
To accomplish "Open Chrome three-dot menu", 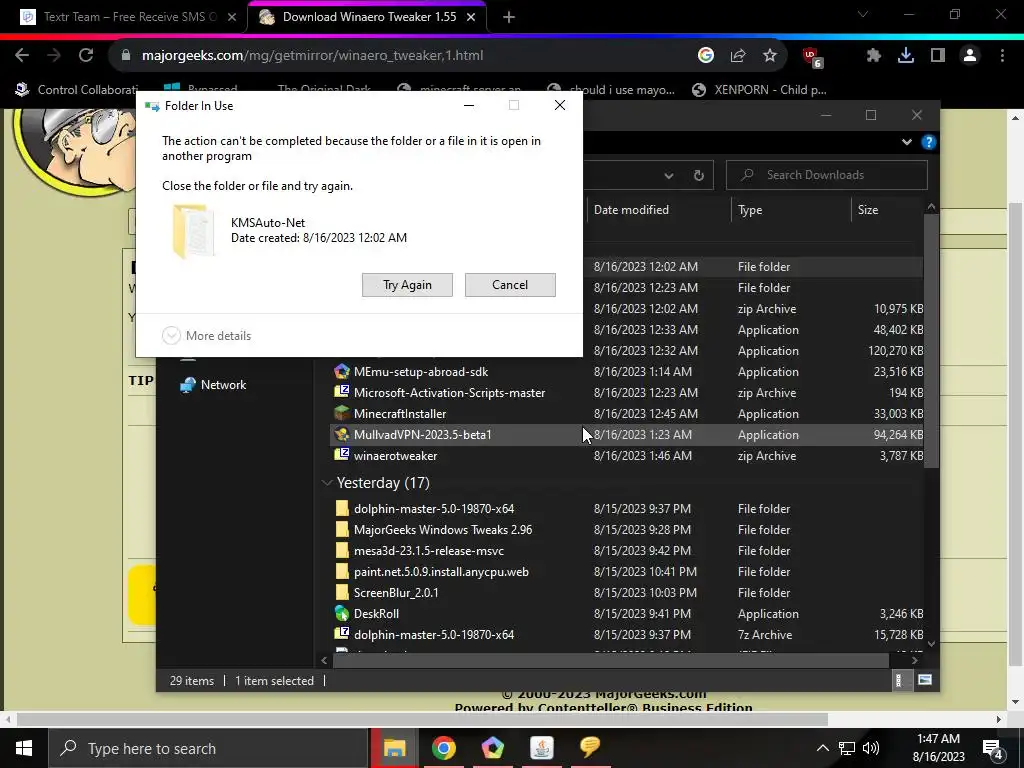I will click(x=1002, y=56).
